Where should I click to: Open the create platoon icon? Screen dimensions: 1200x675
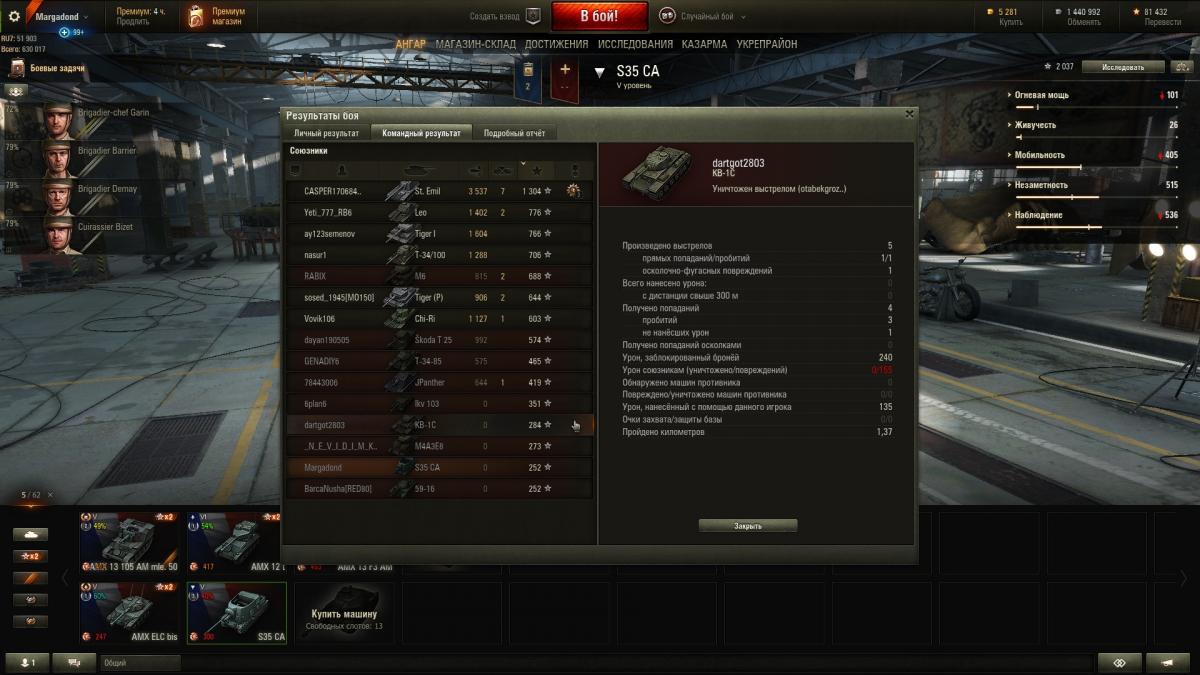click(x=533, y=16)
